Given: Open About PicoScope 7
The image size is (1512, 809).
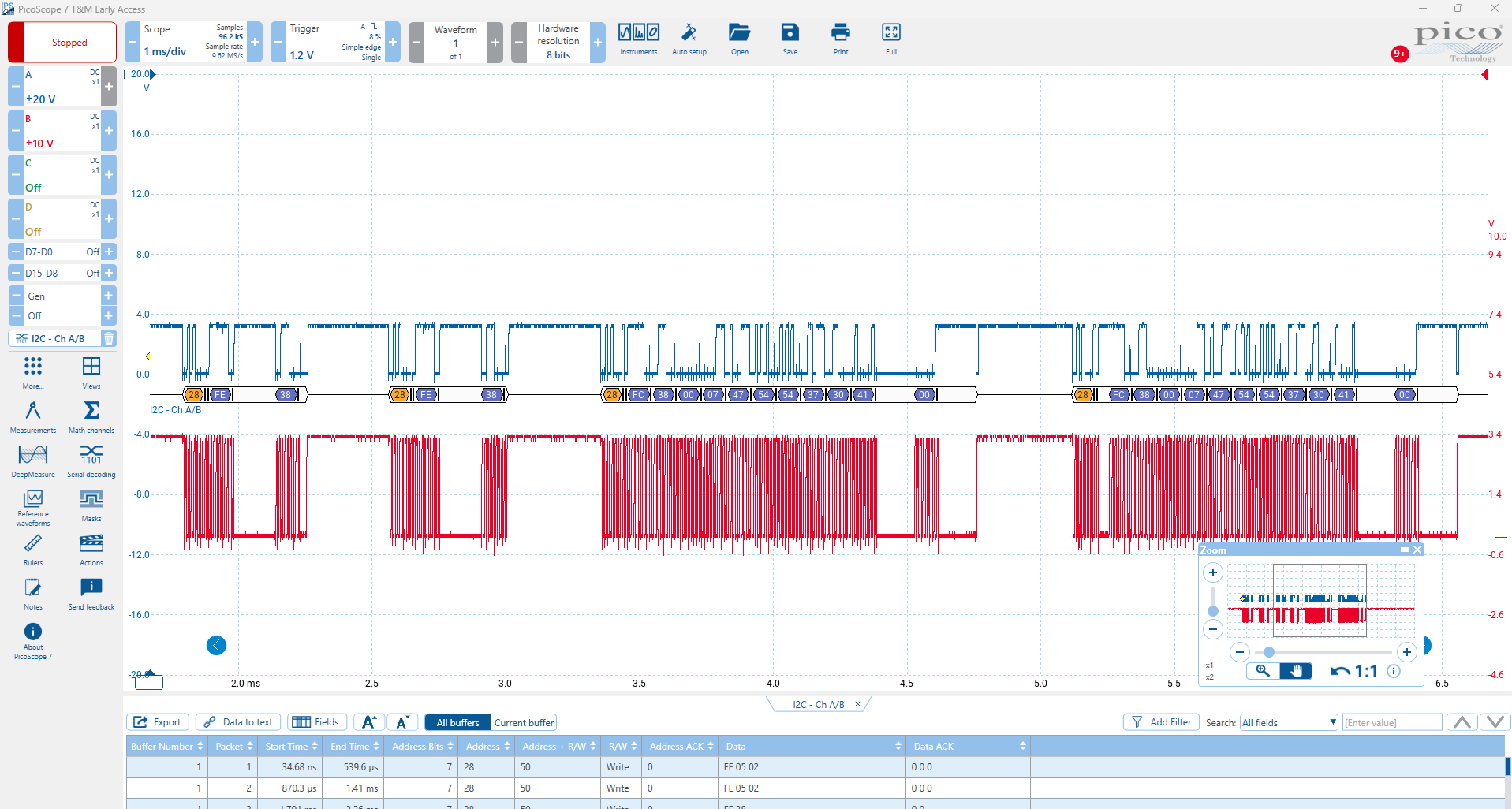Looking at the screenshot, I should tap(33, 640).
